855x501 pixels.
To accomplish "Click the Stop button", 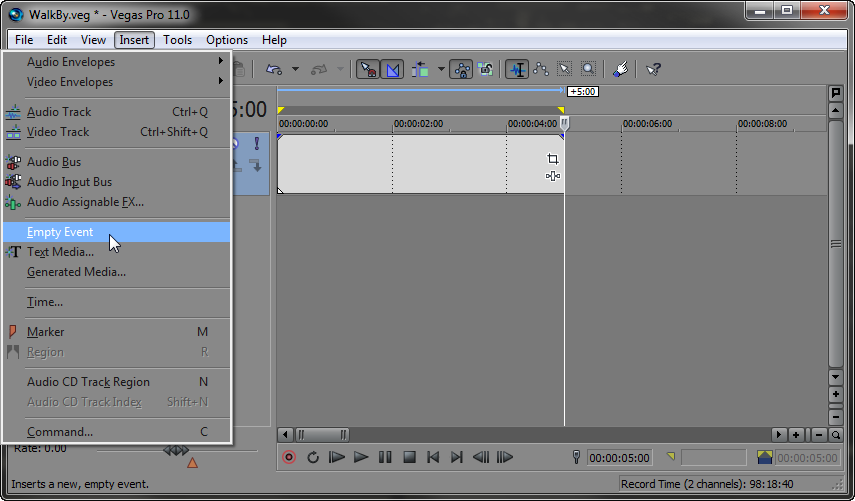I will click(410, 457).
